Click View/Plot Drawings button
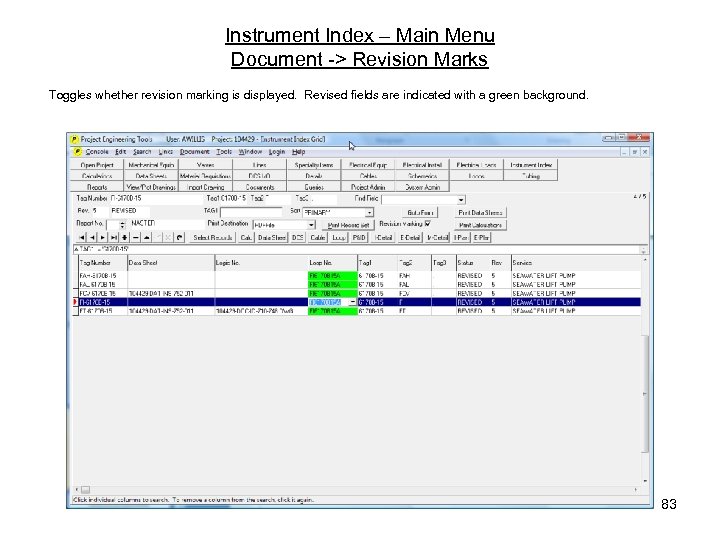The image size is (720, 540). click(x=151, y=187)
